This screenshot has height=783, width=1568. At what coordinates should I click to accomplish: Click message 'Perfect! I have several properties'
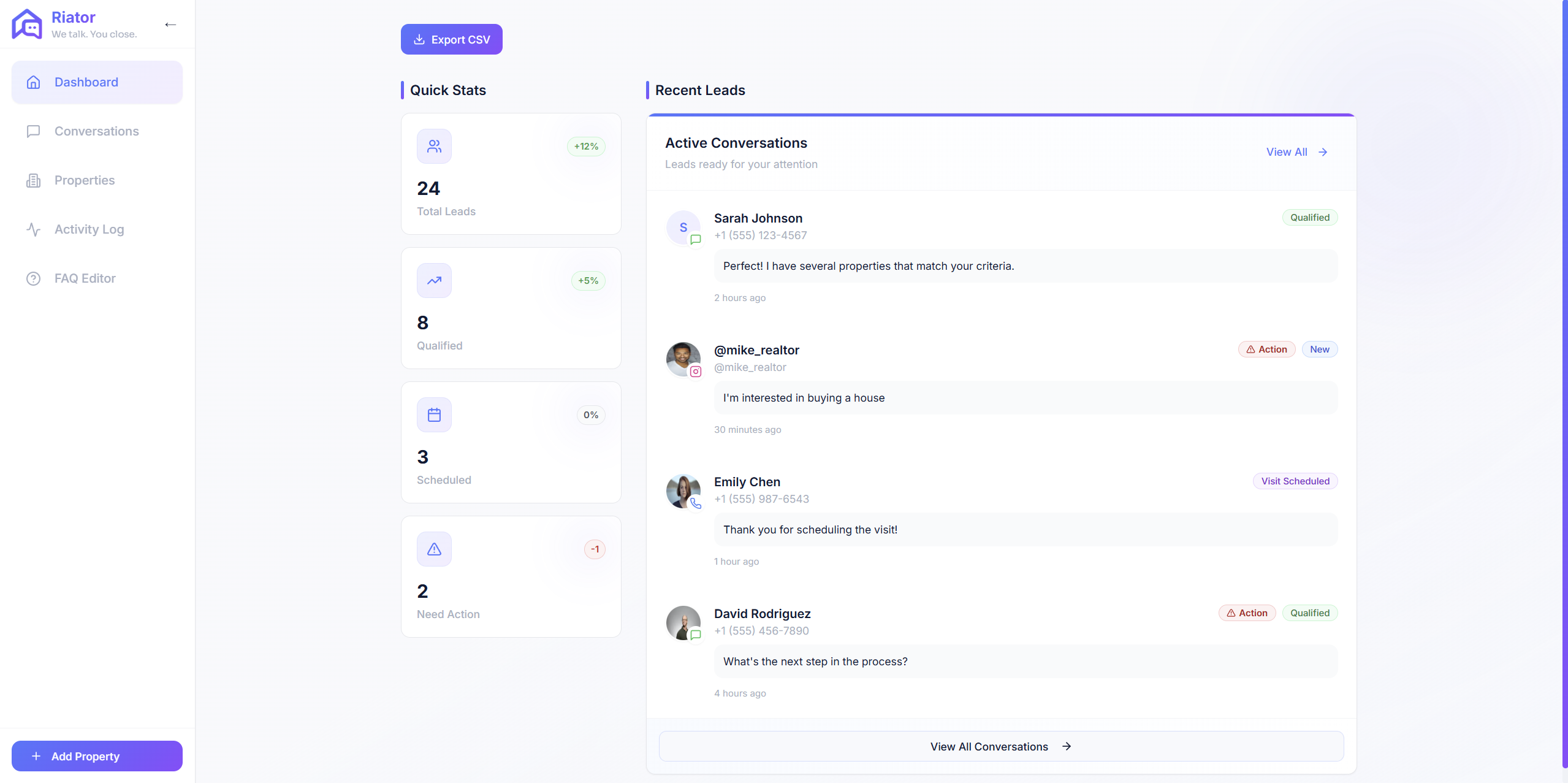click(1026, 266)
